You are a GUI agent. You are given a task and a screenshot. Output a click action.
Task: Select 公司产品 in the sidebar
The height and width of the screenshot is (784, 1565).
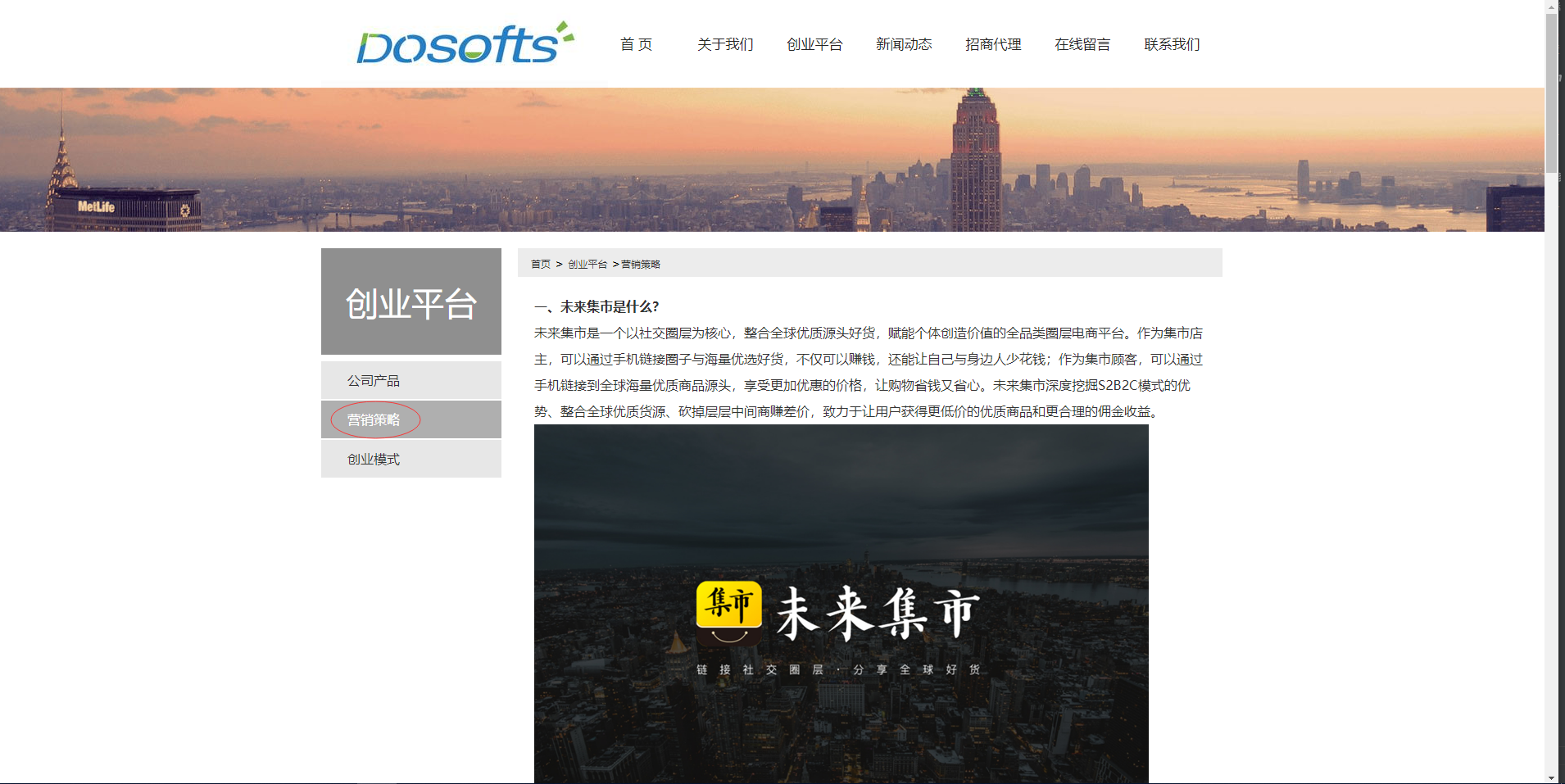click(411, 380)
